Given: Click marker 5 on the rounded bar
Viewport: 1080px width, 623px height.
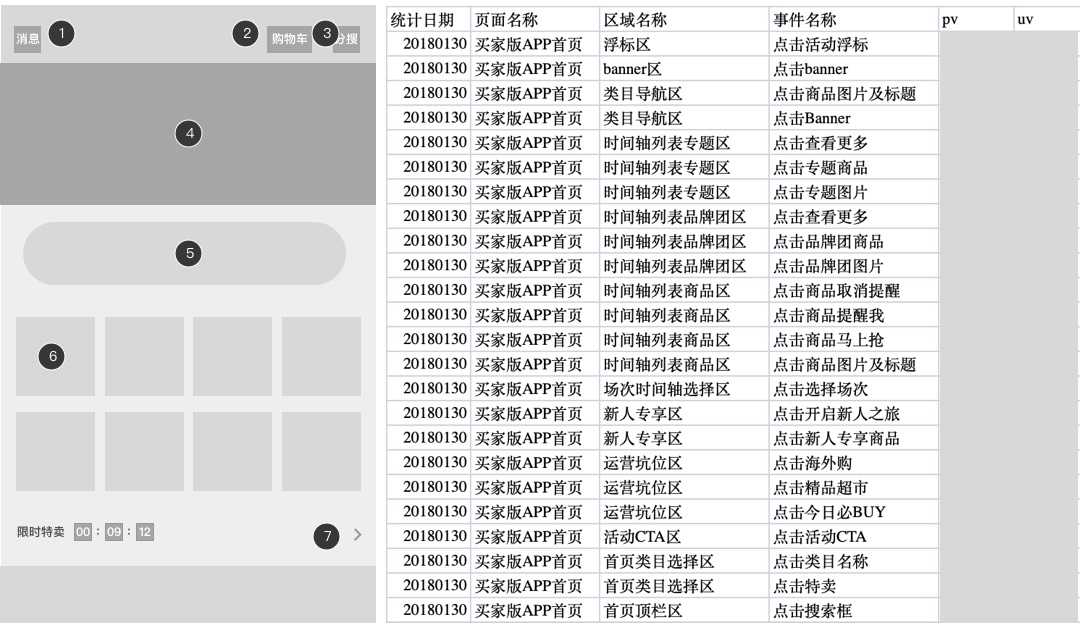Looking at the screenshot, I should (188, 253).
